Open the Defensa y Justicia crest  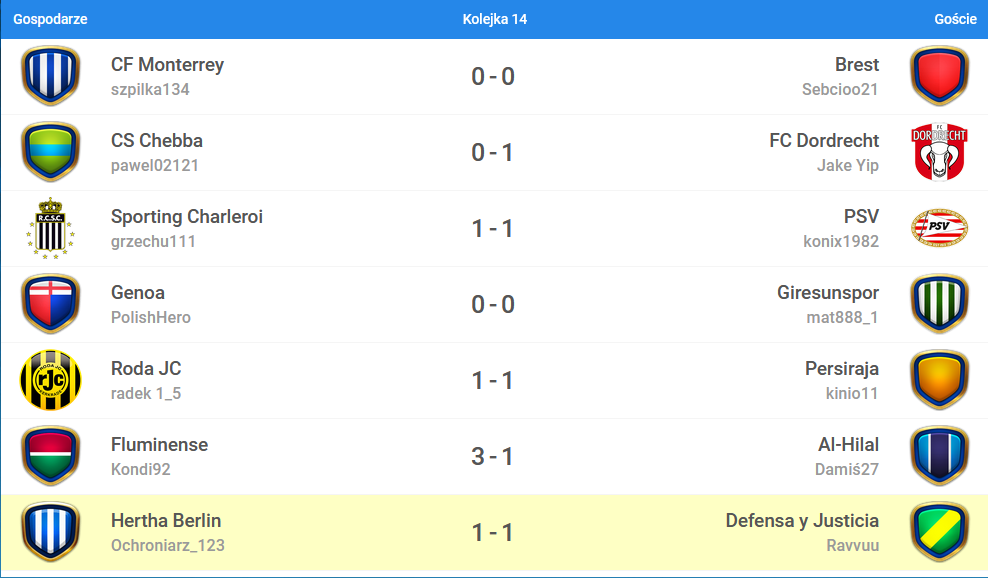[939, 532]
